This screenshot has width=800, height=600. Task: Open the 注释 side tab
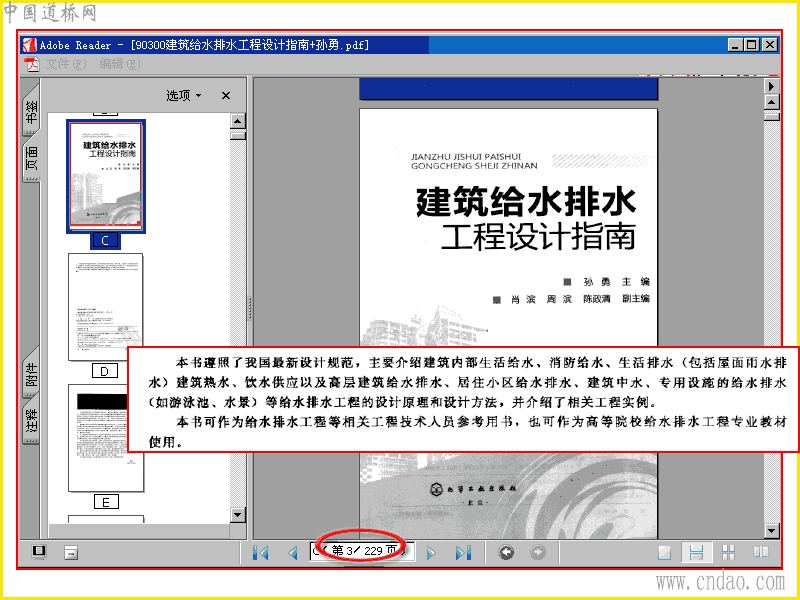click(31, 420)
